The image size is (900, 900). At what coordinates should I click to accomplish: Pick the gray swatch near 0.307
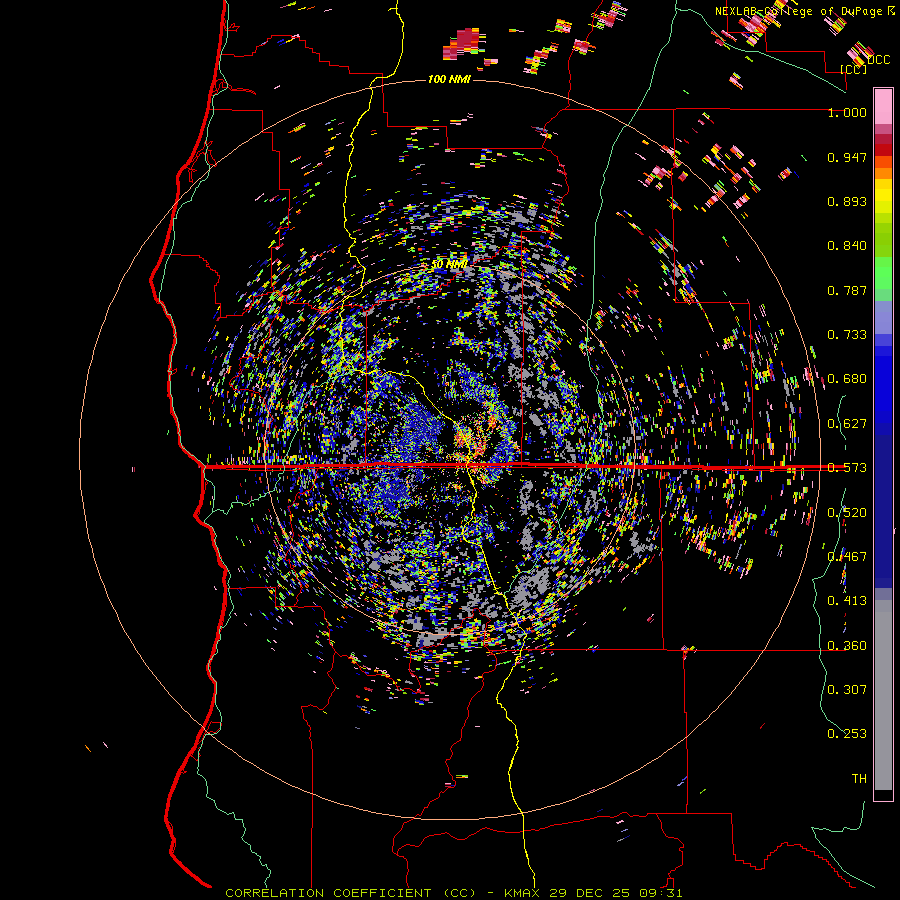point(883,695)
